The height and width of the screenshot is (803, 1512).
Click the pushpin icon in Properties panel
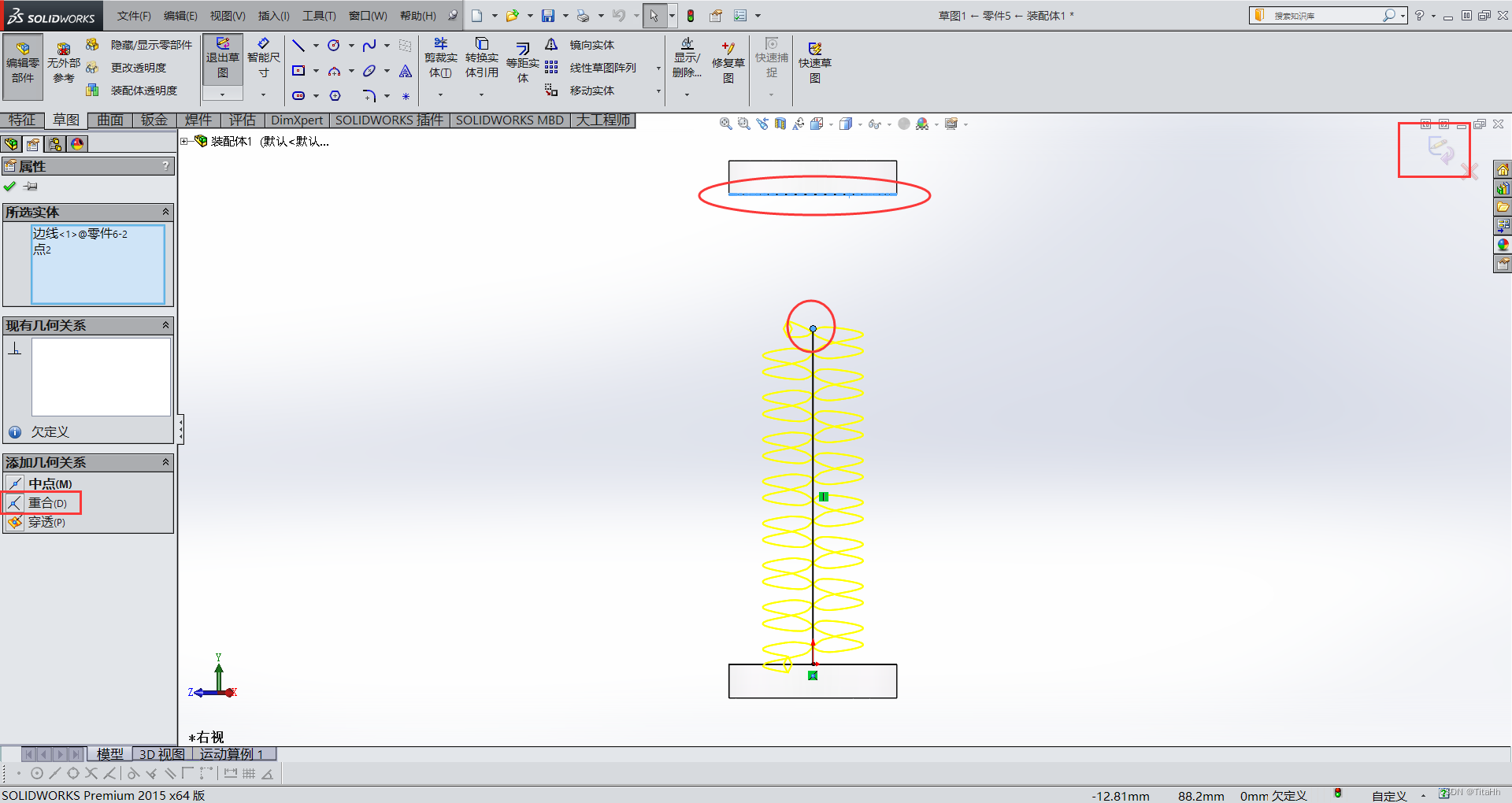click(31, 187)
